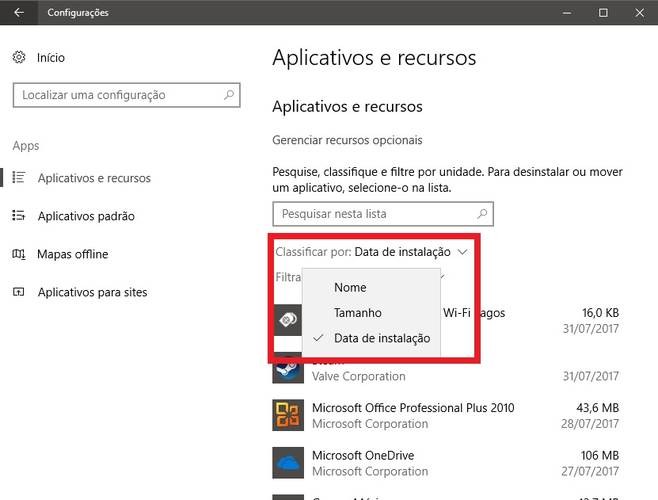Open Início via the gear icon
The width and height of the screenshot is (658, 500).
click(x=19, y=57)
